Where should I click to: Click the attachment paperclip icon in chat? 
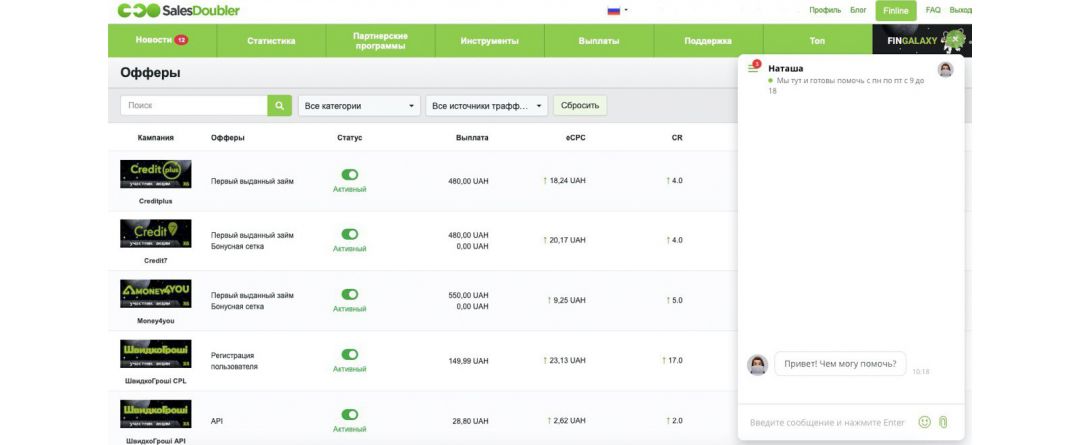point(943,422)
